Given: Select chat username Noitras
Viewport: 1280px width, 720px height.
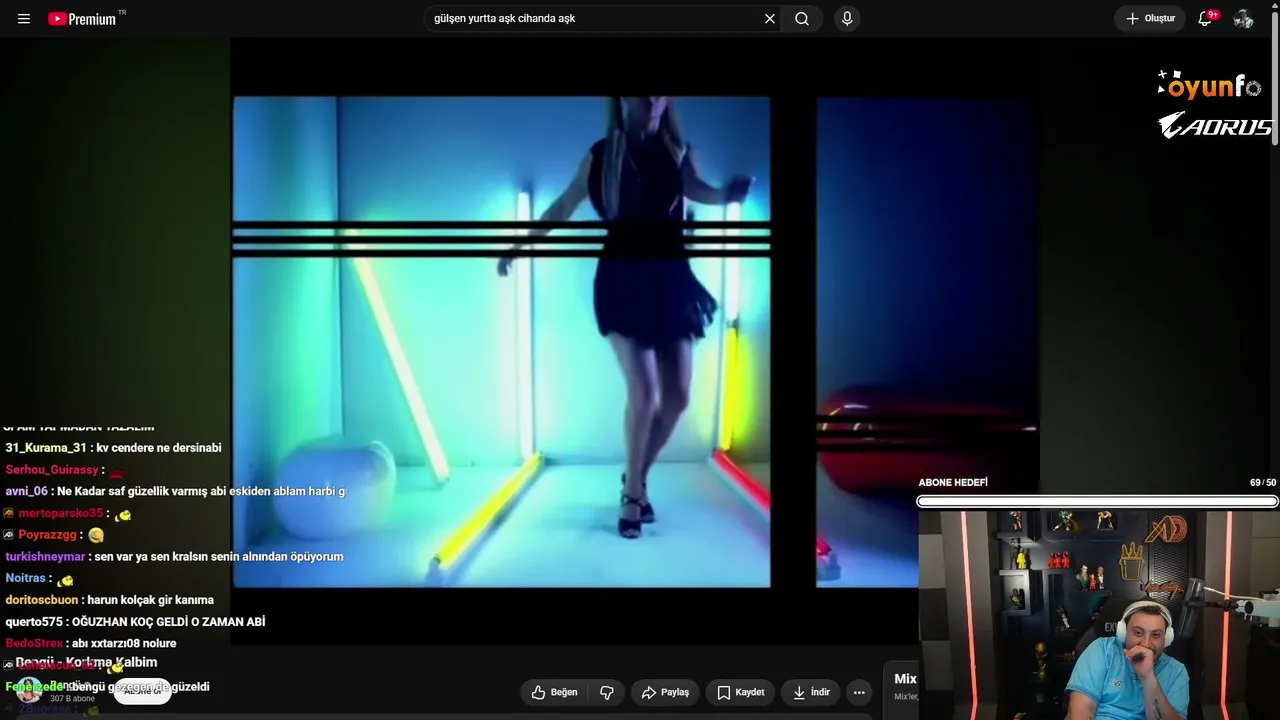Looking at the screenshot, I should (x=26, y=578).
